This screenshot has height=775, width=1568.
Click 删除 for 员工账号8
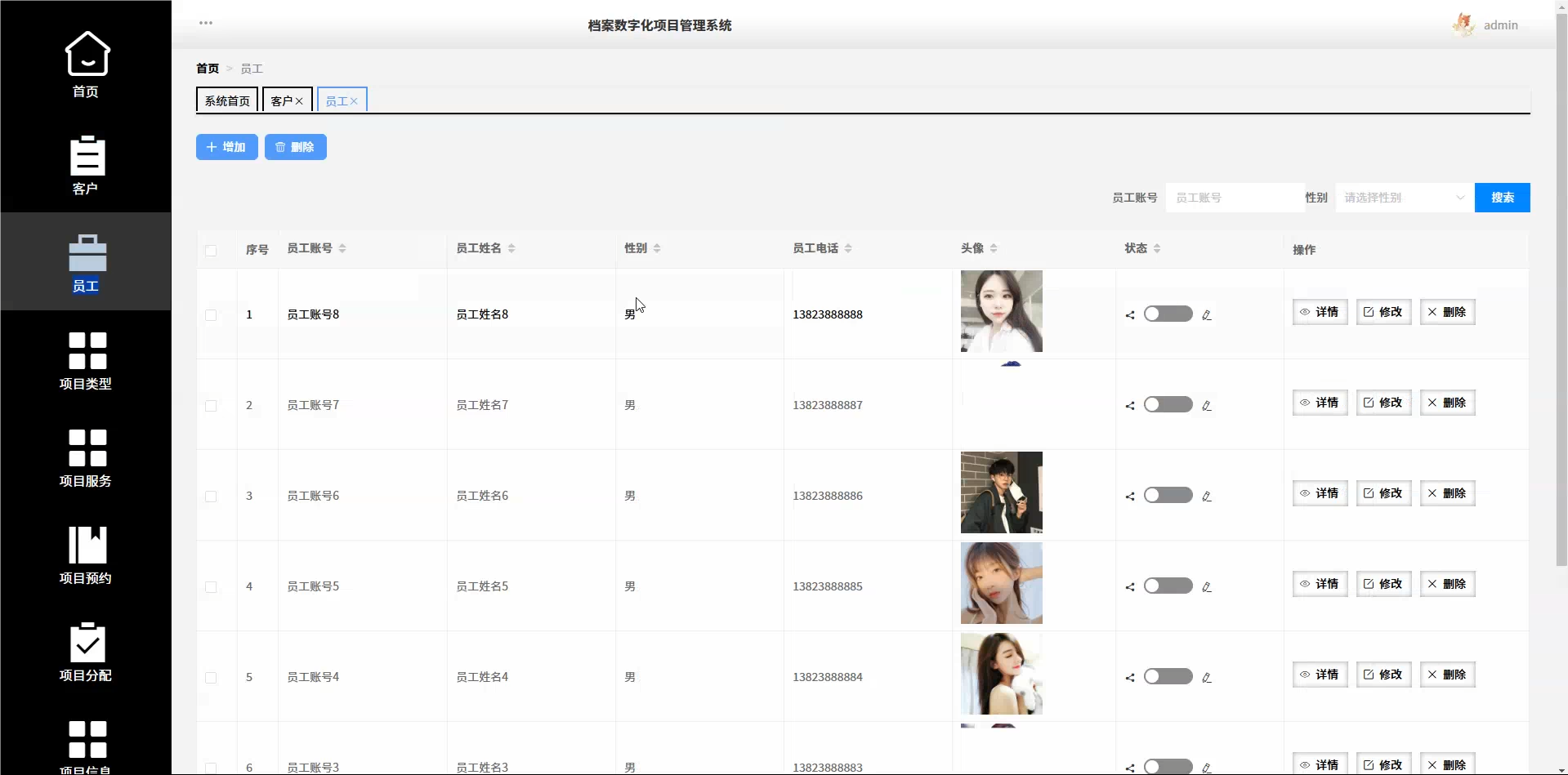(x=1448, y=312)
